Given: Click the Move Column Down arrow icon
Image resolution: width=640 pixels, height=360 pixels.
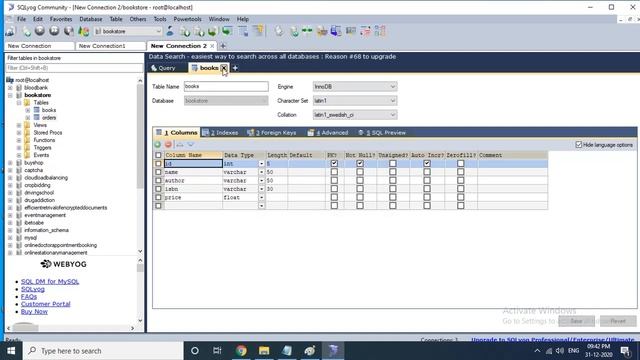Looking at the screenshot, I should pyautogui.click(x=191, y=144).
